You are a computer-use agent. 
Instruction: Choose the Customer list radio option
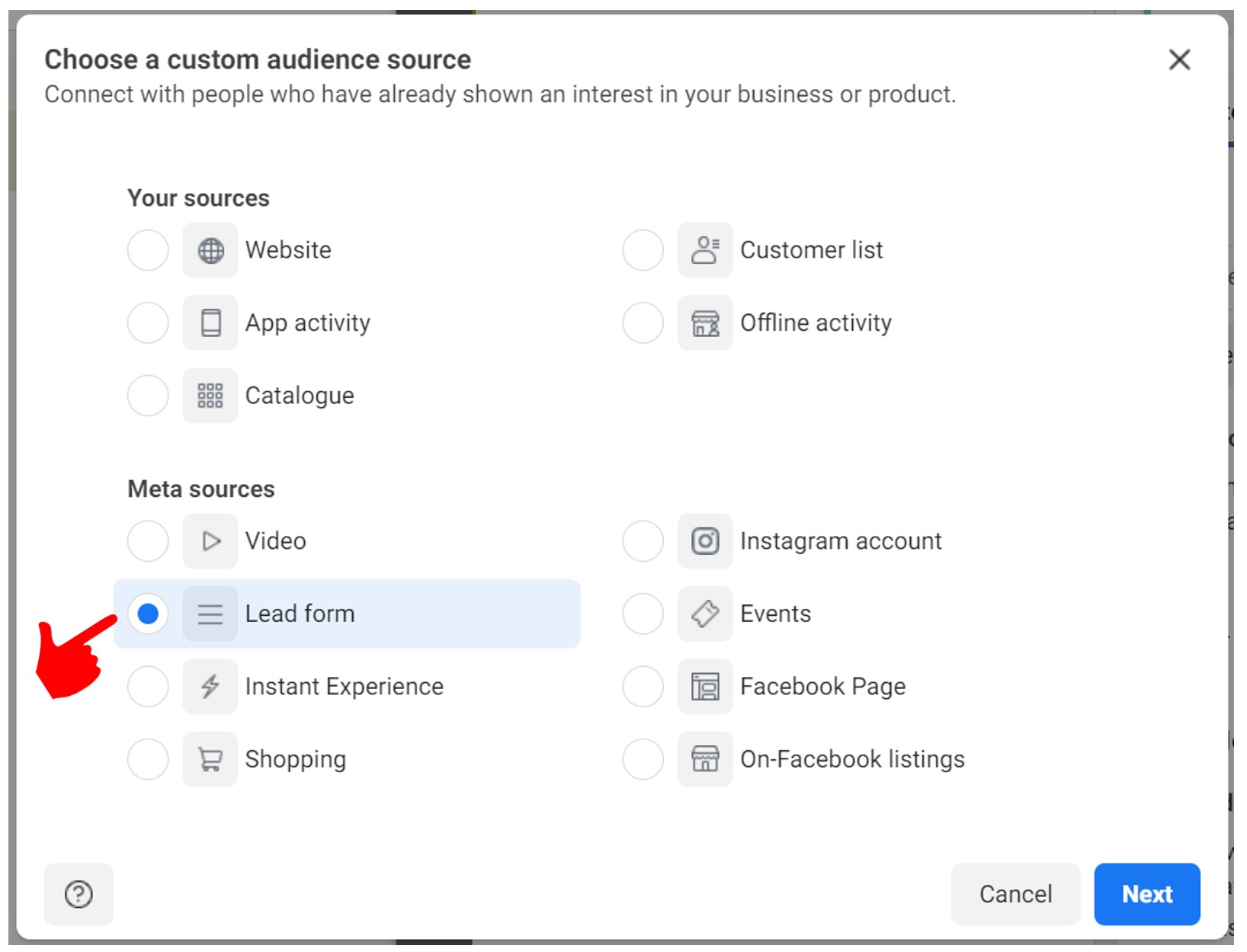(x=643, y=250)
